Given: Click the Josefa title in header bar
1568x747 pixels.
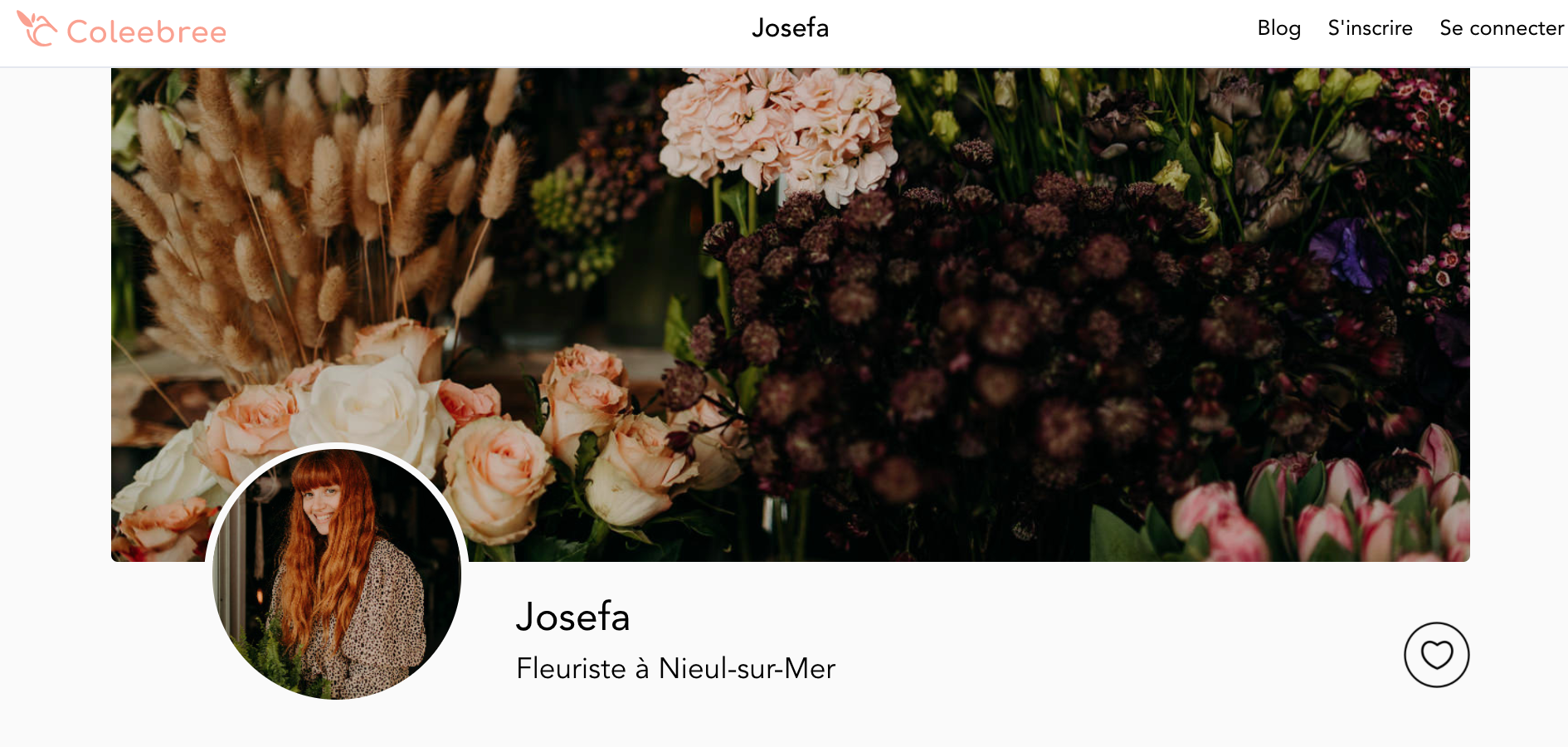Looking at the screenshot, I should click(x=790, y=28).
